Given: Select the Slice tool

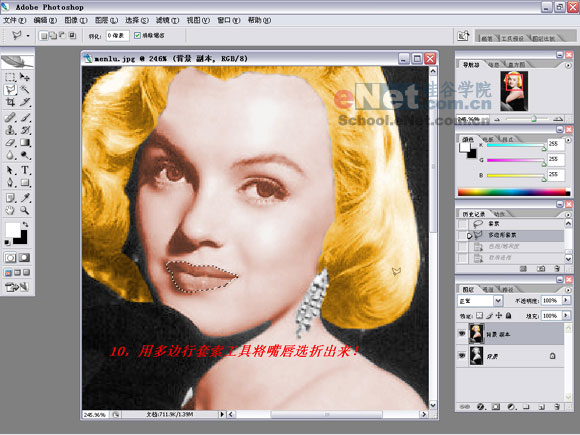Looking at the screenshot, I should [25, 102].
